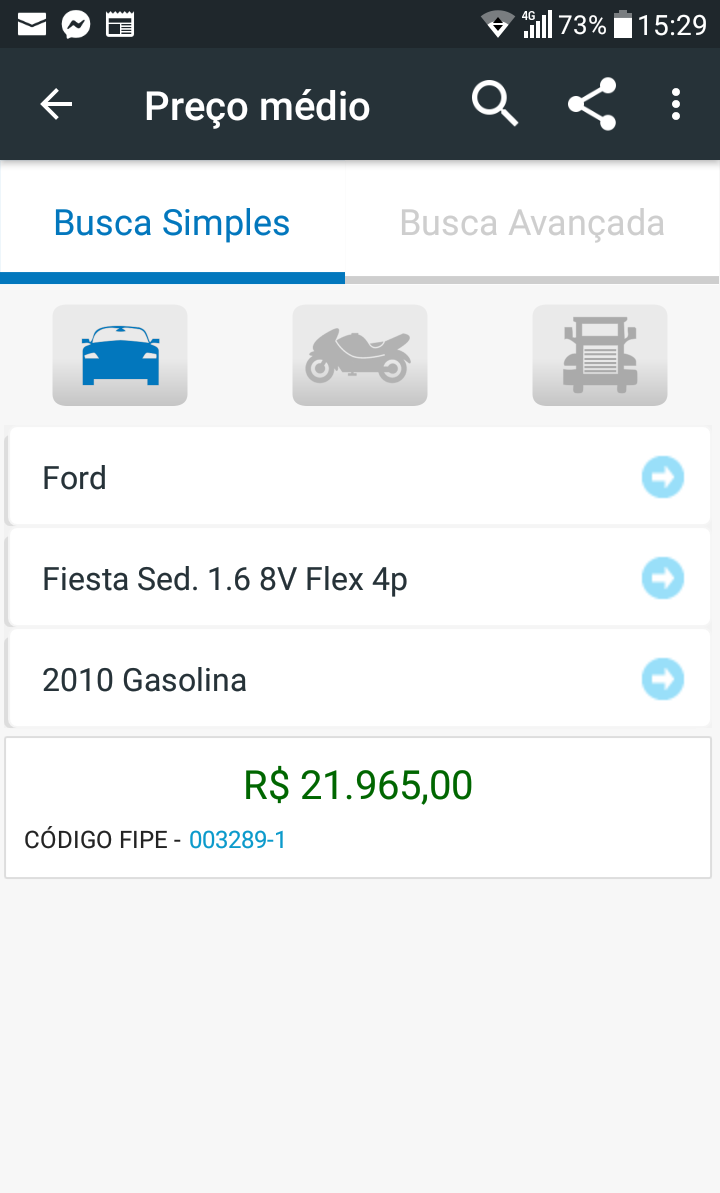Viewport: 720px width, 1193px height.
Task: Tap the back arrow icon
Action: [56, 104]
